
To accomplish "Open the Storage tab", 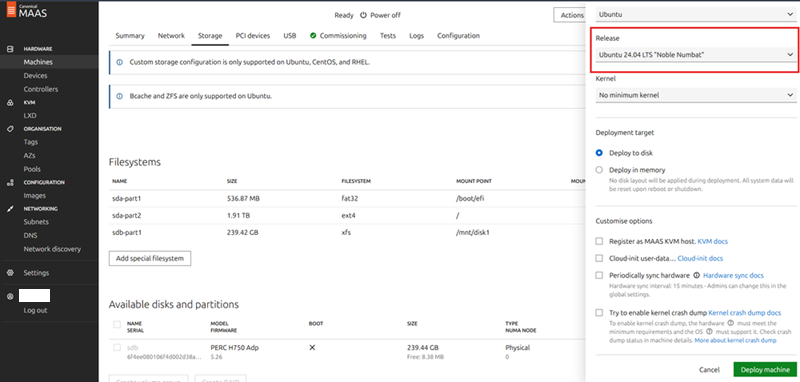I will [x=210, y=36].
